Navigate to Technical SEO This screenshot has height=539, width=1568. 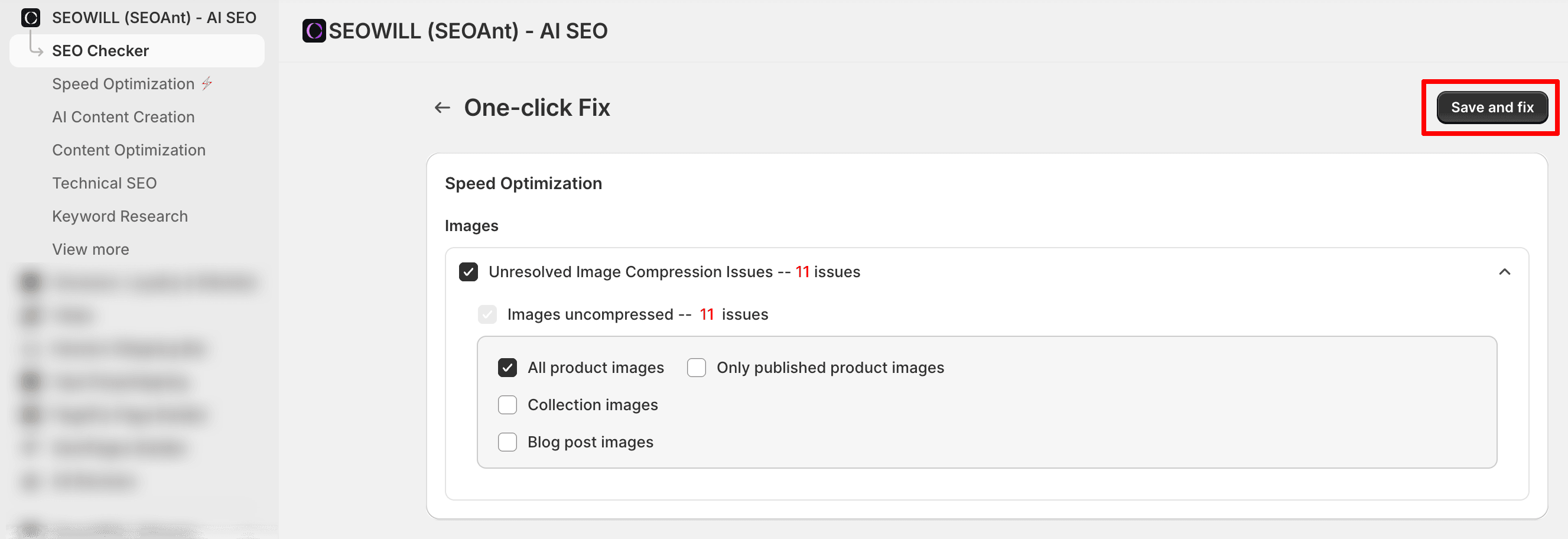point(104,183)
